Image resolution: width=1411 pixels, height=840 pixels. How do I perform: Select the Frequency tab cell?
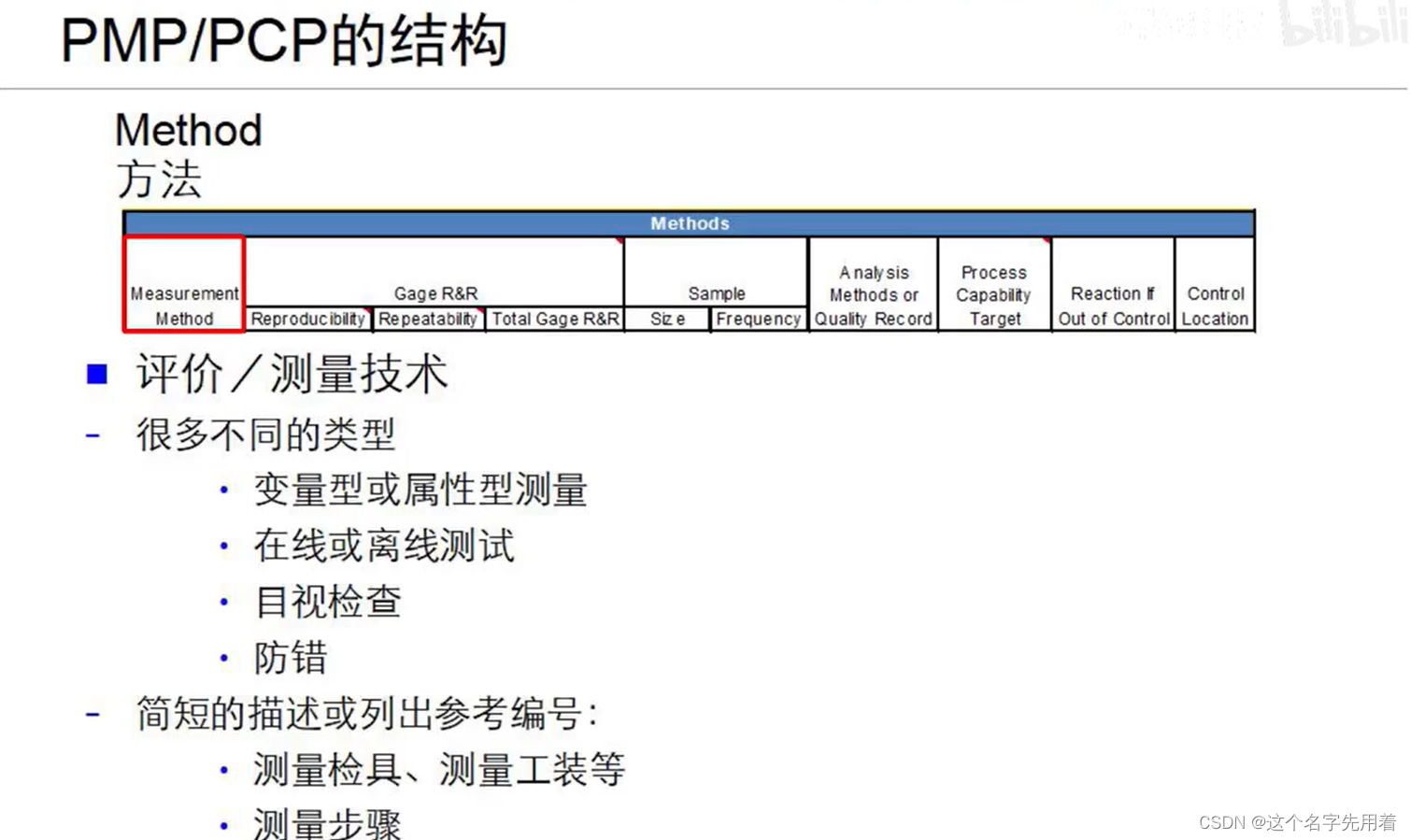[758, 319]
